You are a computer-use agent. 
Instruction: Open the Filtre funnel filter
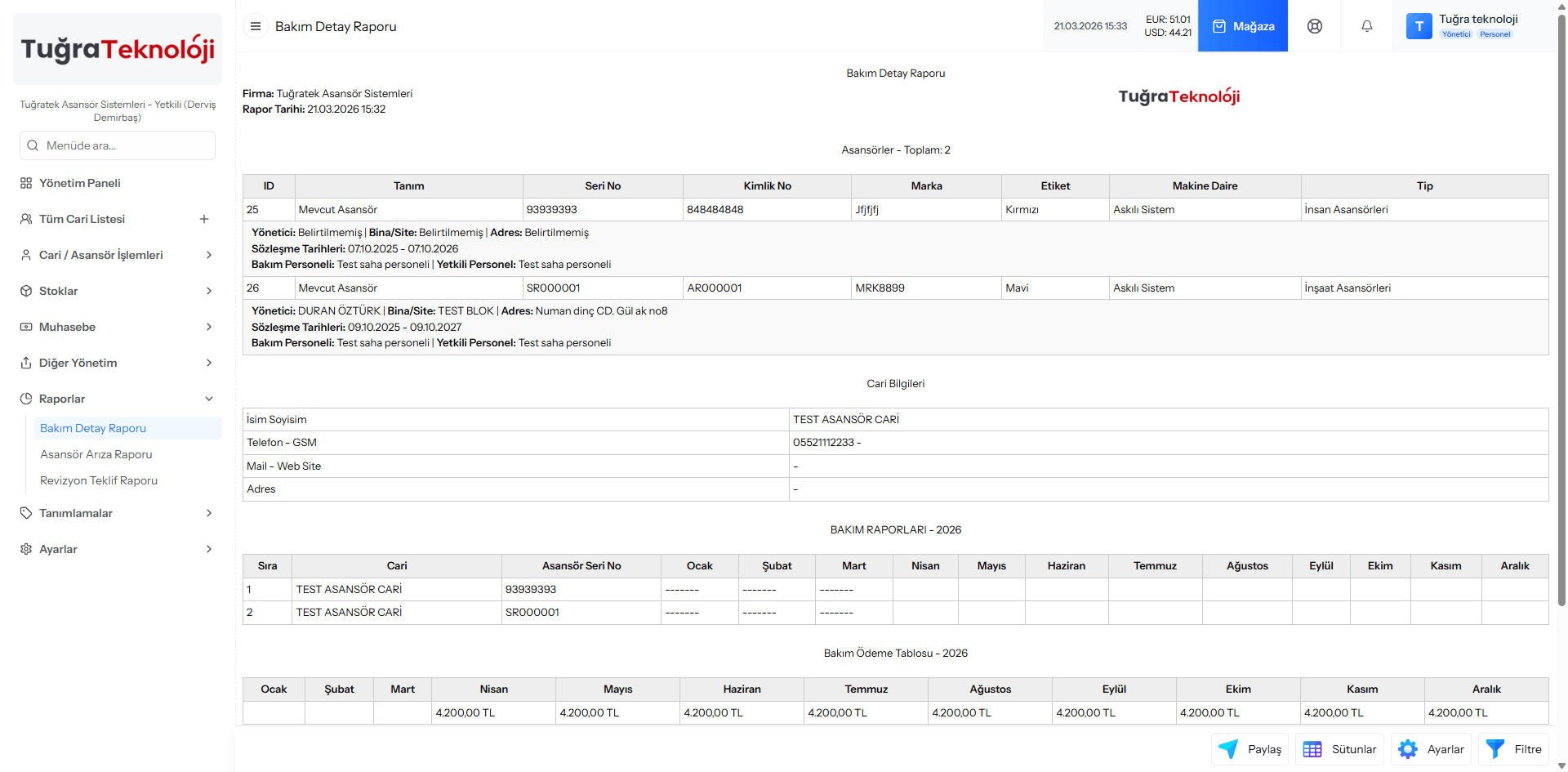(1513, 749)
